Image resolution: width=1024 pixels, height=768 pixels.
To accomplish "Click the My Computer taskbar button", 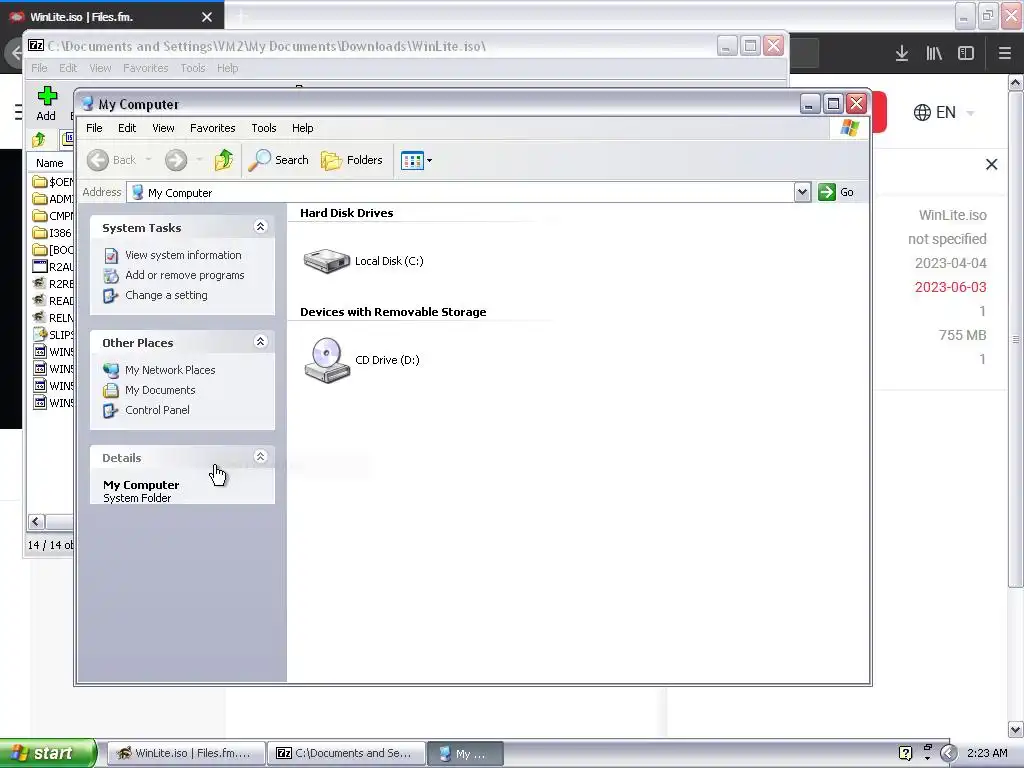I will tap(465, 754).
